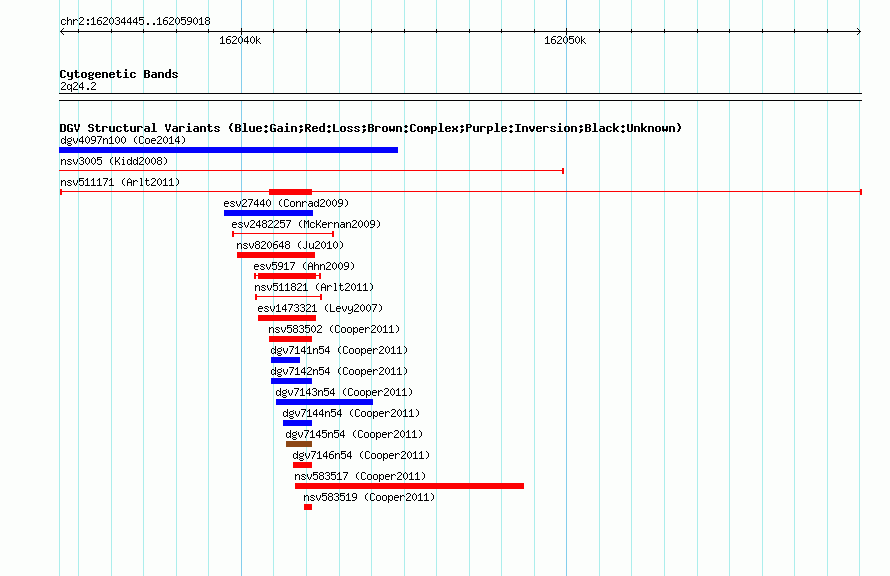This screenshot has height=576, width=890.
Task: Select the brown dgv7145n54 complex bar
Action: tap(299, 444)
